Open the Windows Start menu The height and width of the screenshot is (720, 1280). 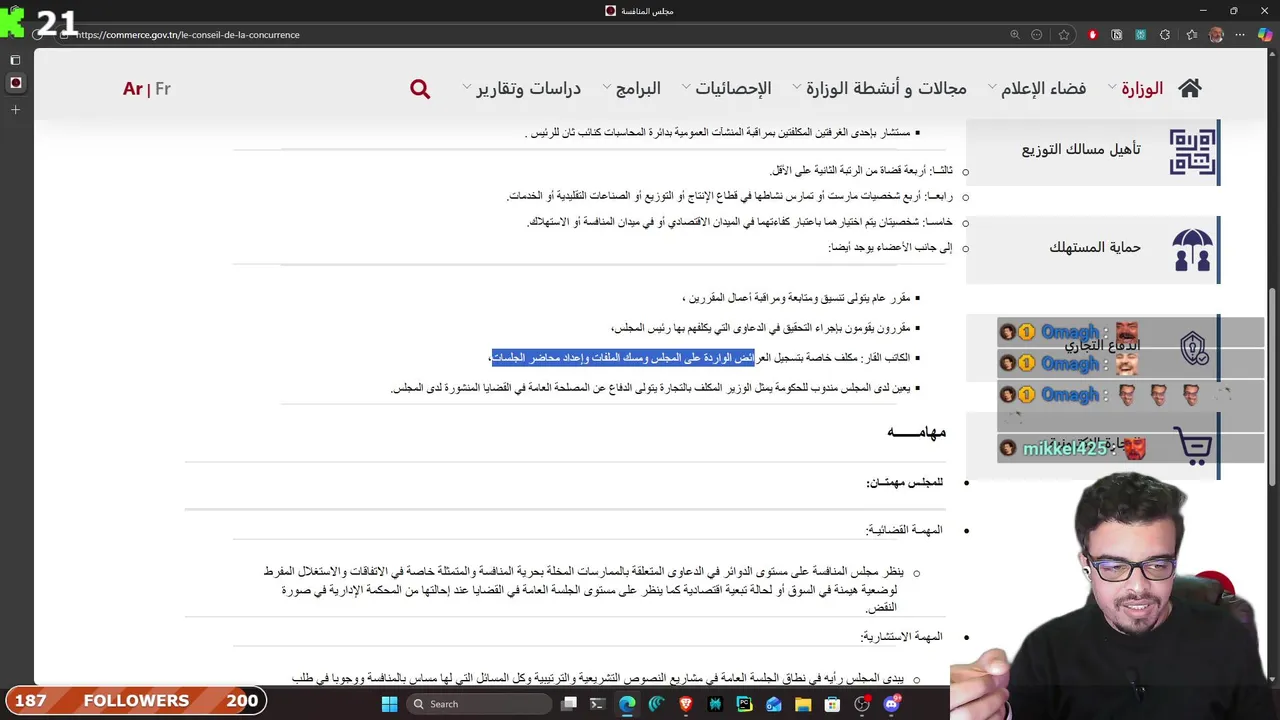389,704
